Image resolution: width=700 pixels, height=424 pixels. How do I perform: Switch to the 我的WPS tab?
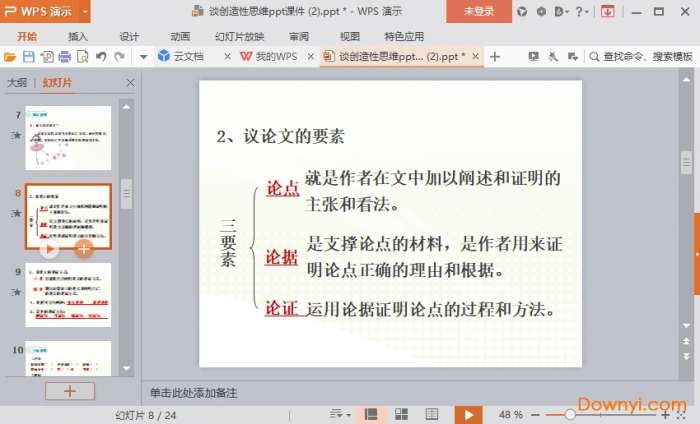pos(269,56)
